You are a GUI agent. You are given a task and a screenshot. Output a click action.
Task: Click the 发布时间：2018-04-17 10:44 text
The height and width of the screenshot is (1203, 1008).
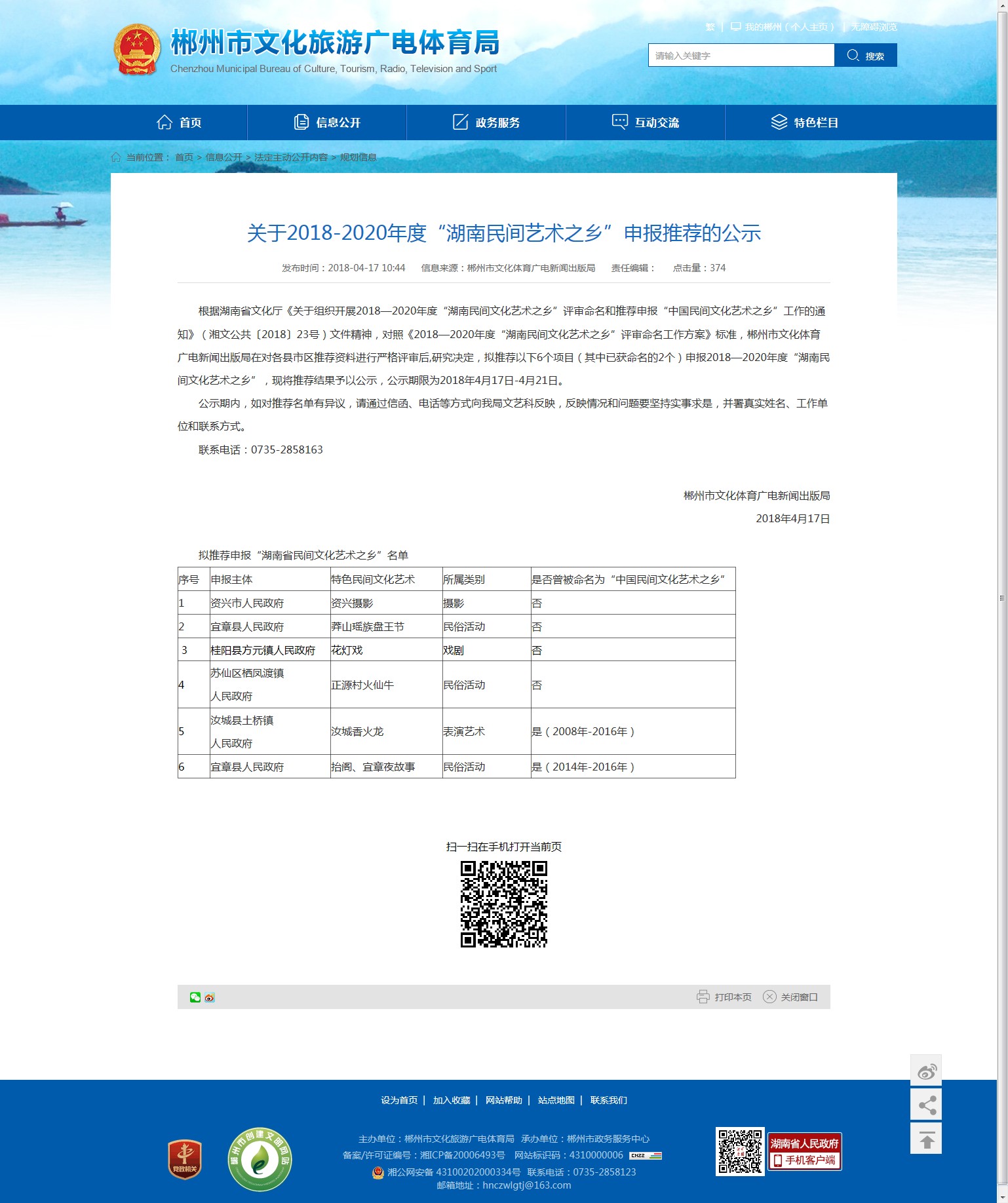click(x=343, y=268)
